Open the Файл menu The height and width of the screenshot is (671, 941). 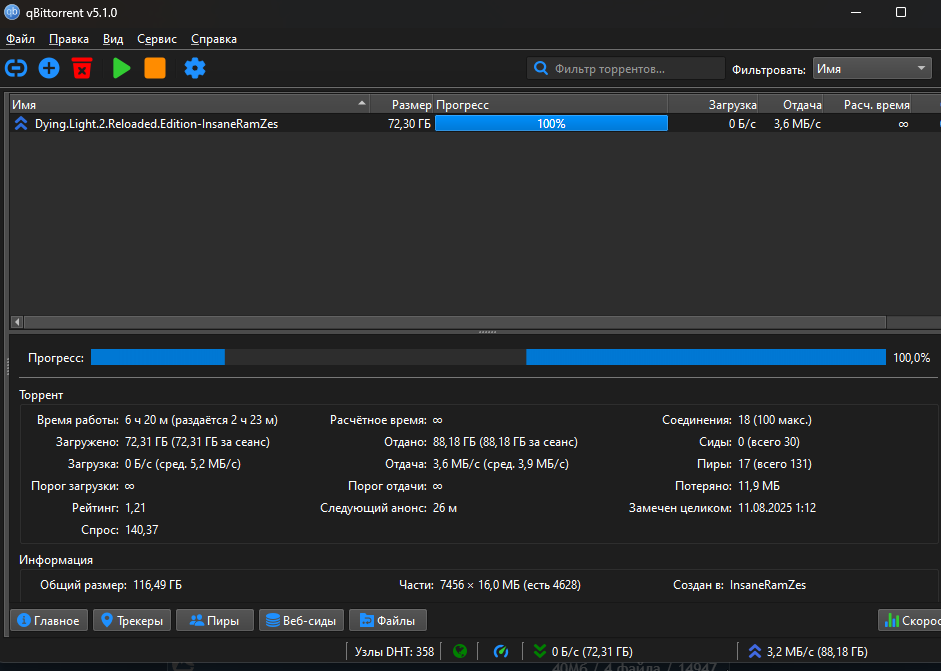[20, 39]
